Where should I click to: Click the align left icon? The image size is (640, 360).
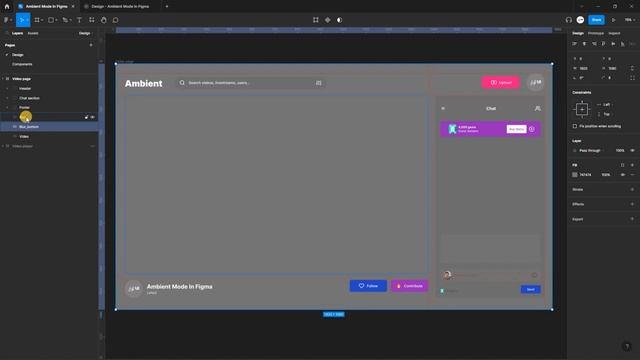pyautogui.click(x=575, y=44)
